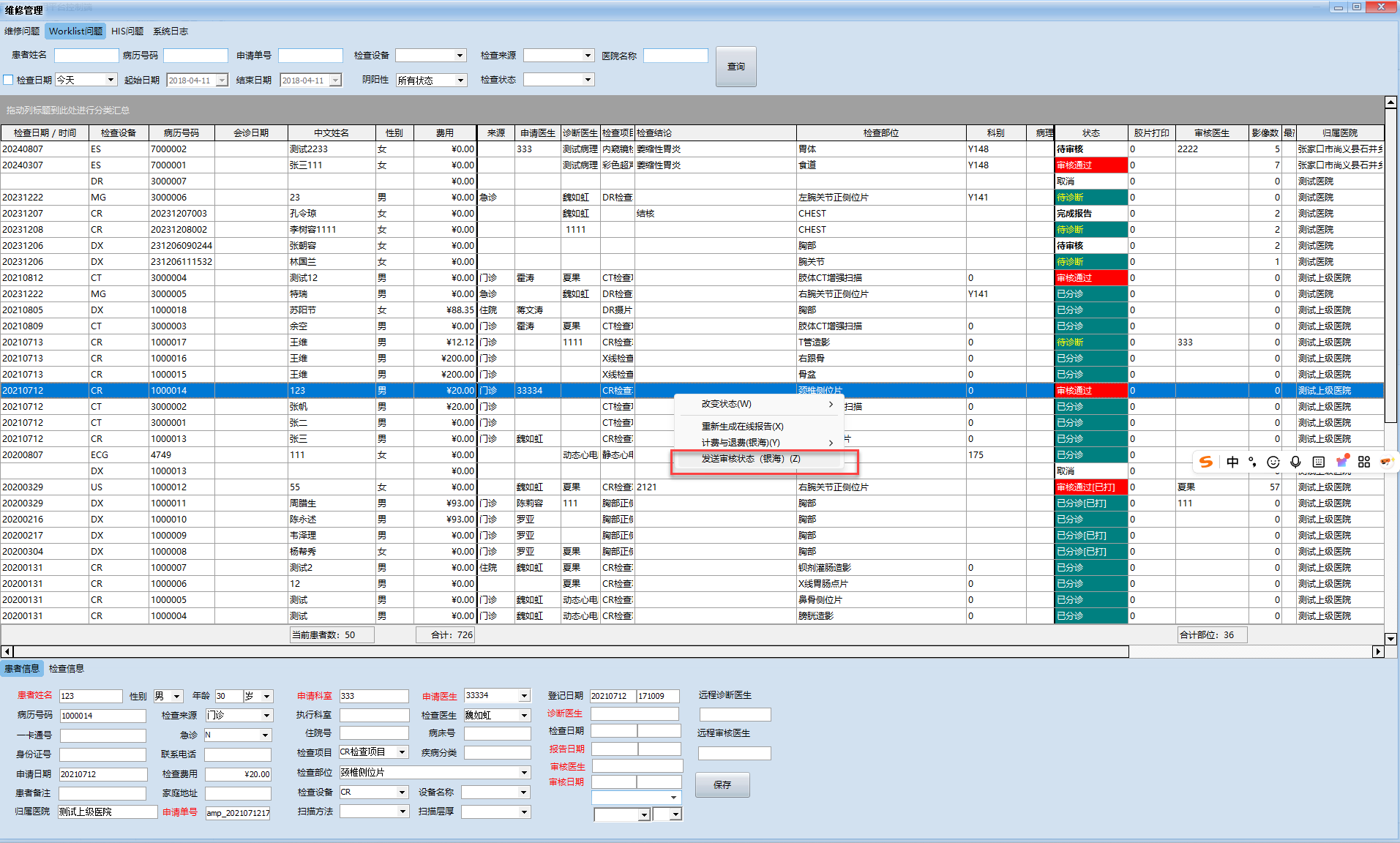Click the Sogou input method logo
1400x843 pixels.
coord(1206,462)
